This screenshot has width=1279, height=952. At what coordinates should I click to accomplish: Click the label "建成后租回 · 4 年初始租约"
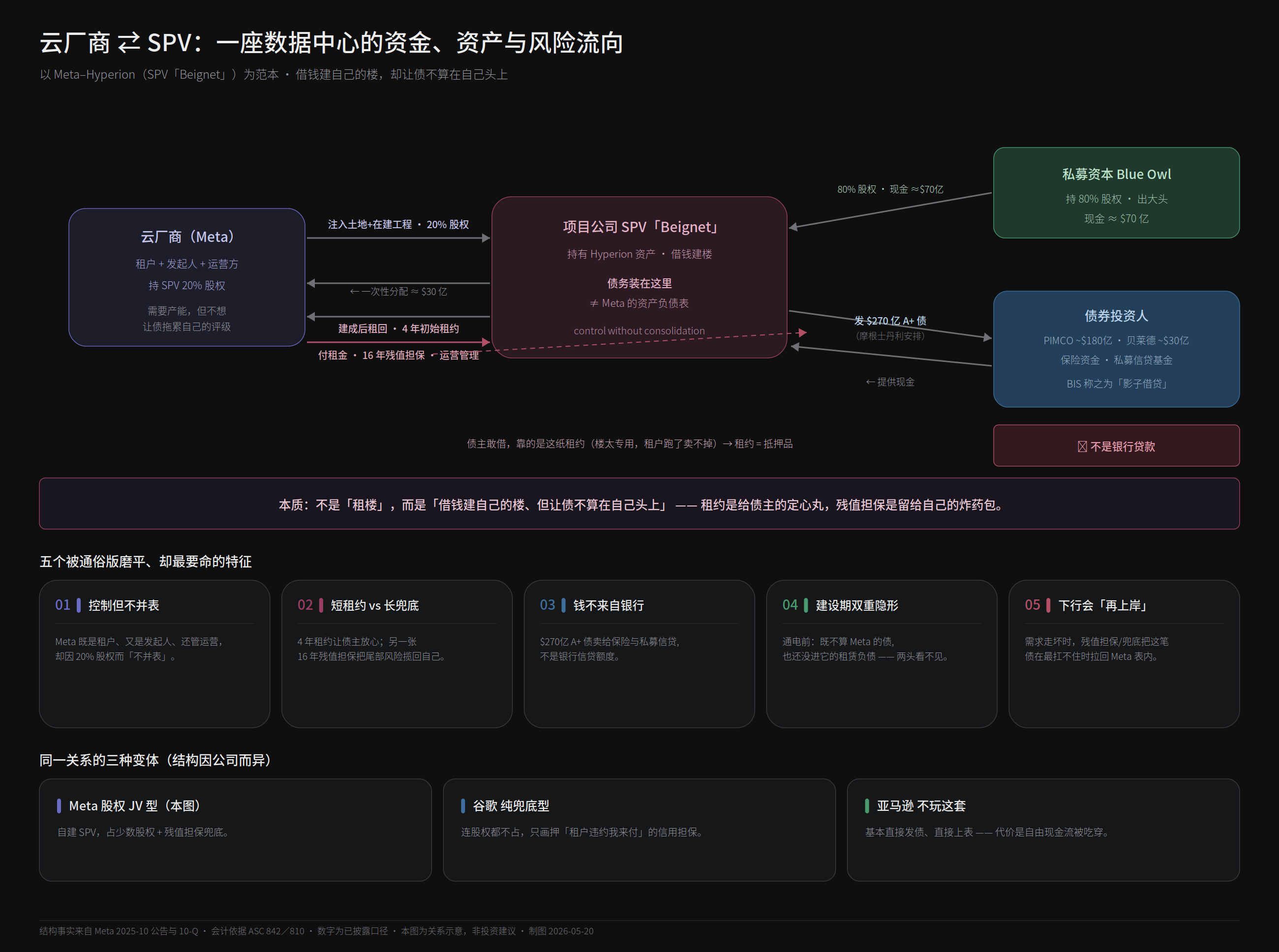click(x=398, y=328)
